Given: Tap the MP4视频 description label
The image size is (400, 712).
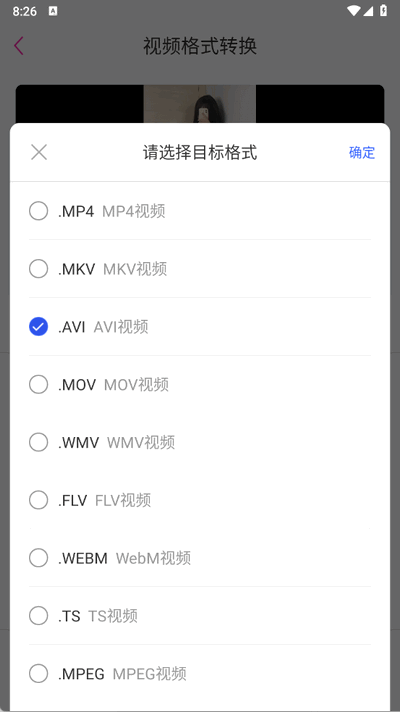Looking at the screenshot, I should pos(133,211).
